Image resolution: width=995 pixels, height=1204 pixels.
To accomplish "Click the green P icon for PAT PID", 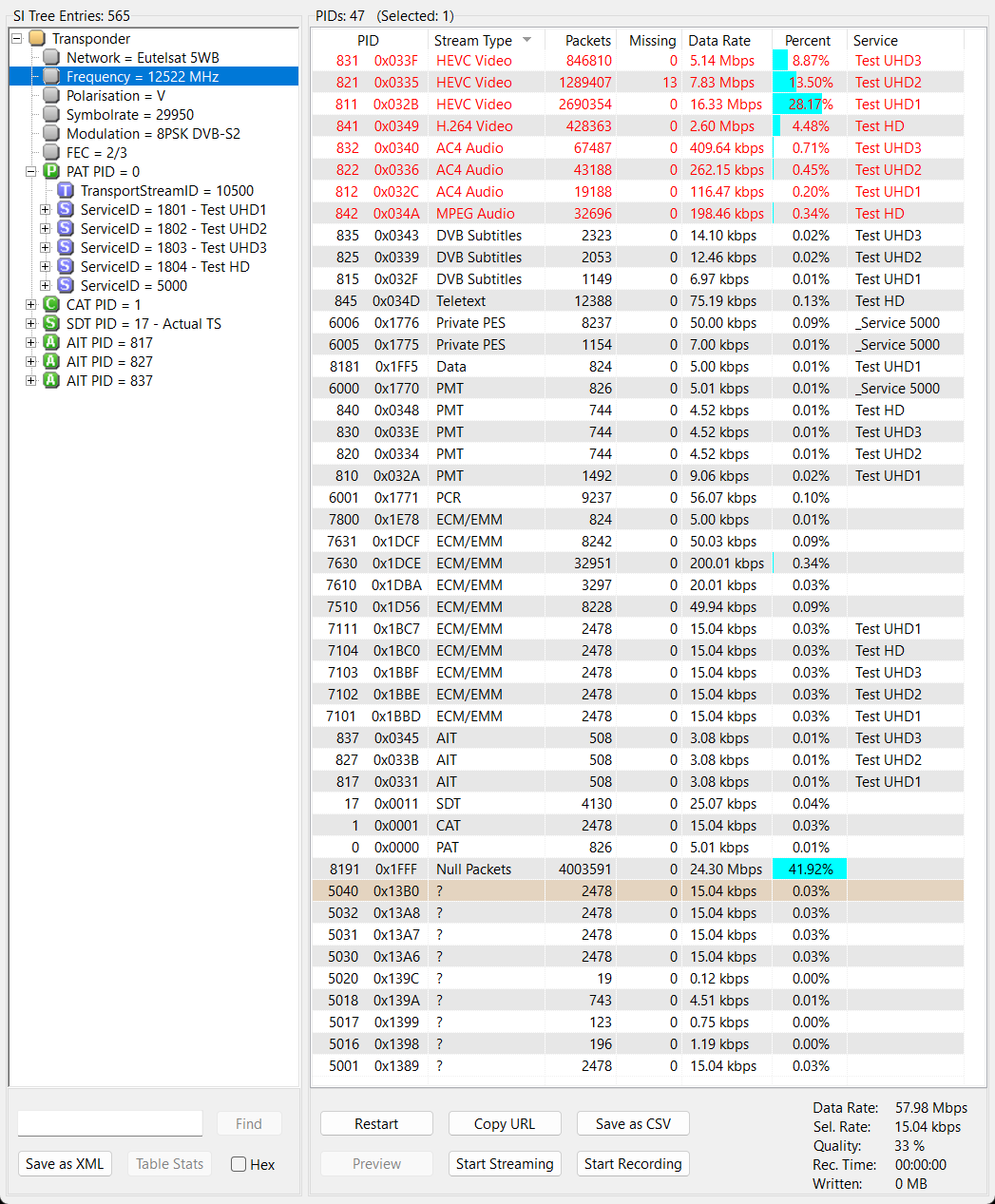I will pos(51,172).
